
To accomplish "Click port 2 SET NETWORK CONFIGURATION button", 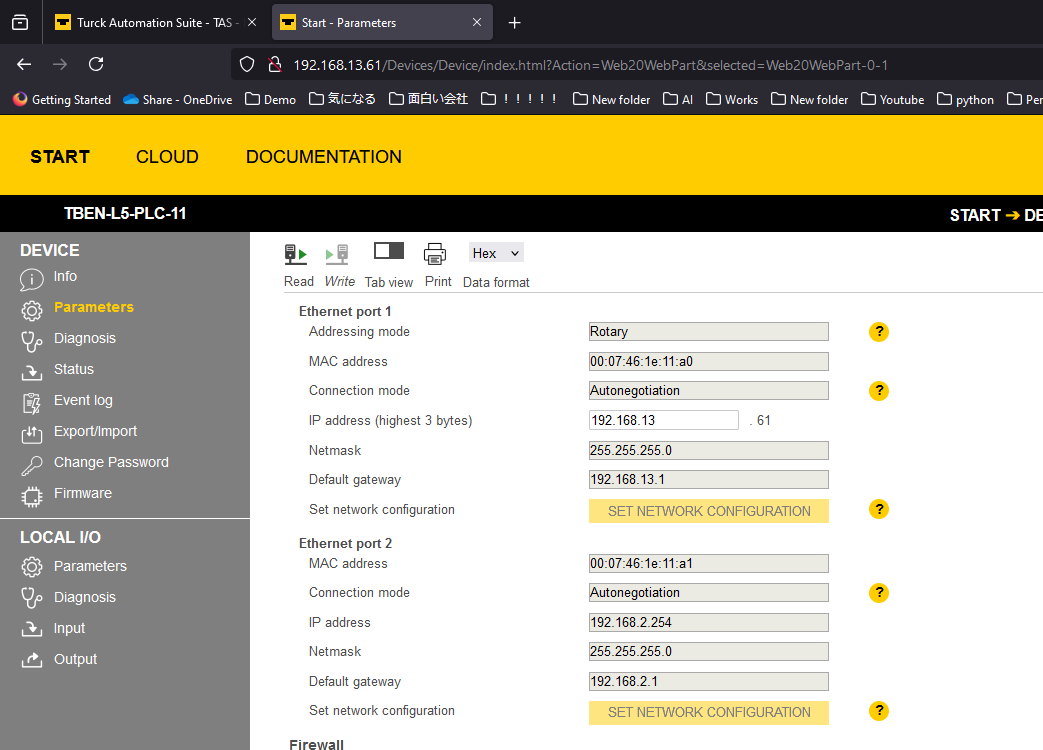I will pos(708,712).
